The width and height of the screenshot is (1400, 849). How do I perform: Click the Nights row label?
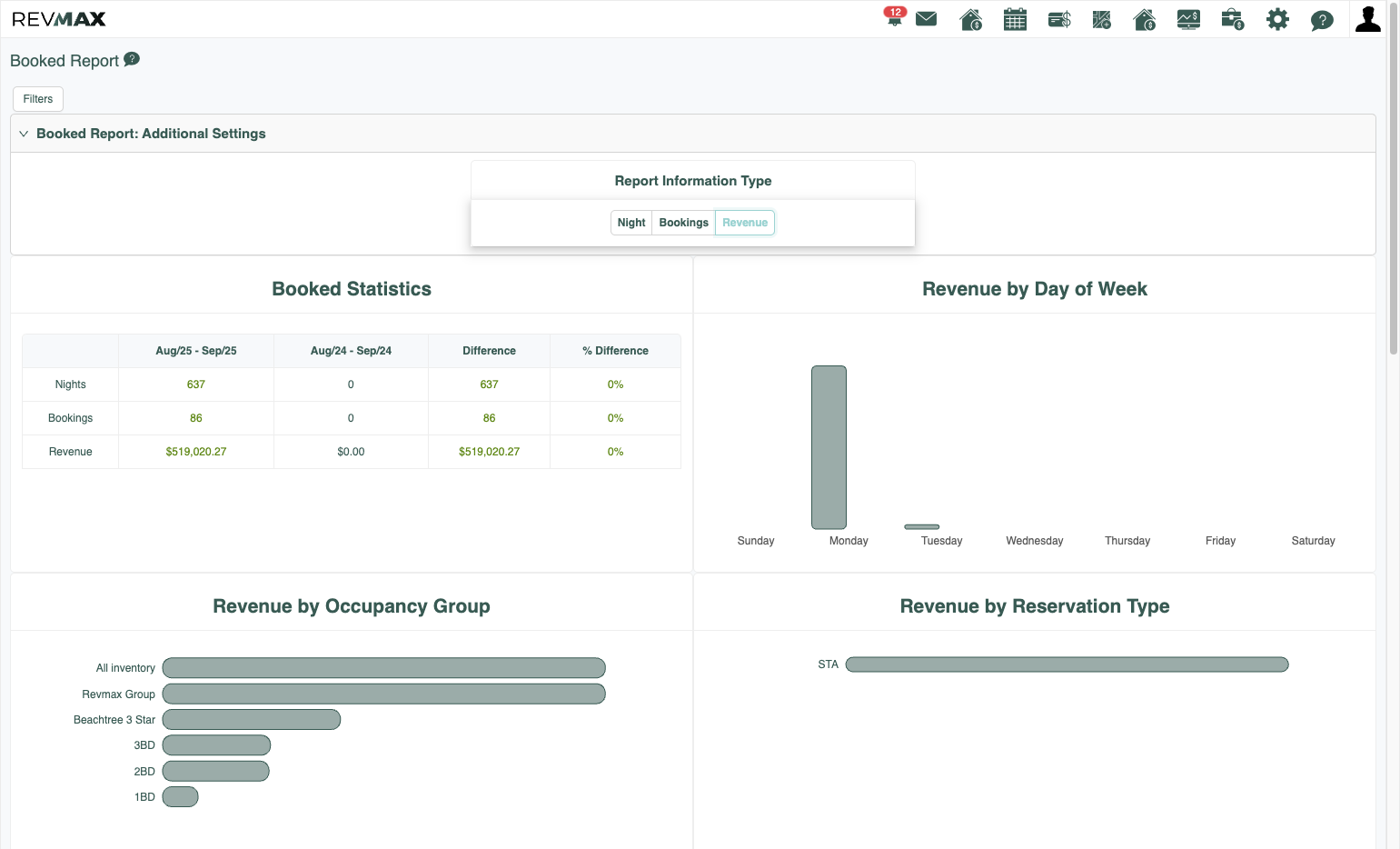coord(70,385)
